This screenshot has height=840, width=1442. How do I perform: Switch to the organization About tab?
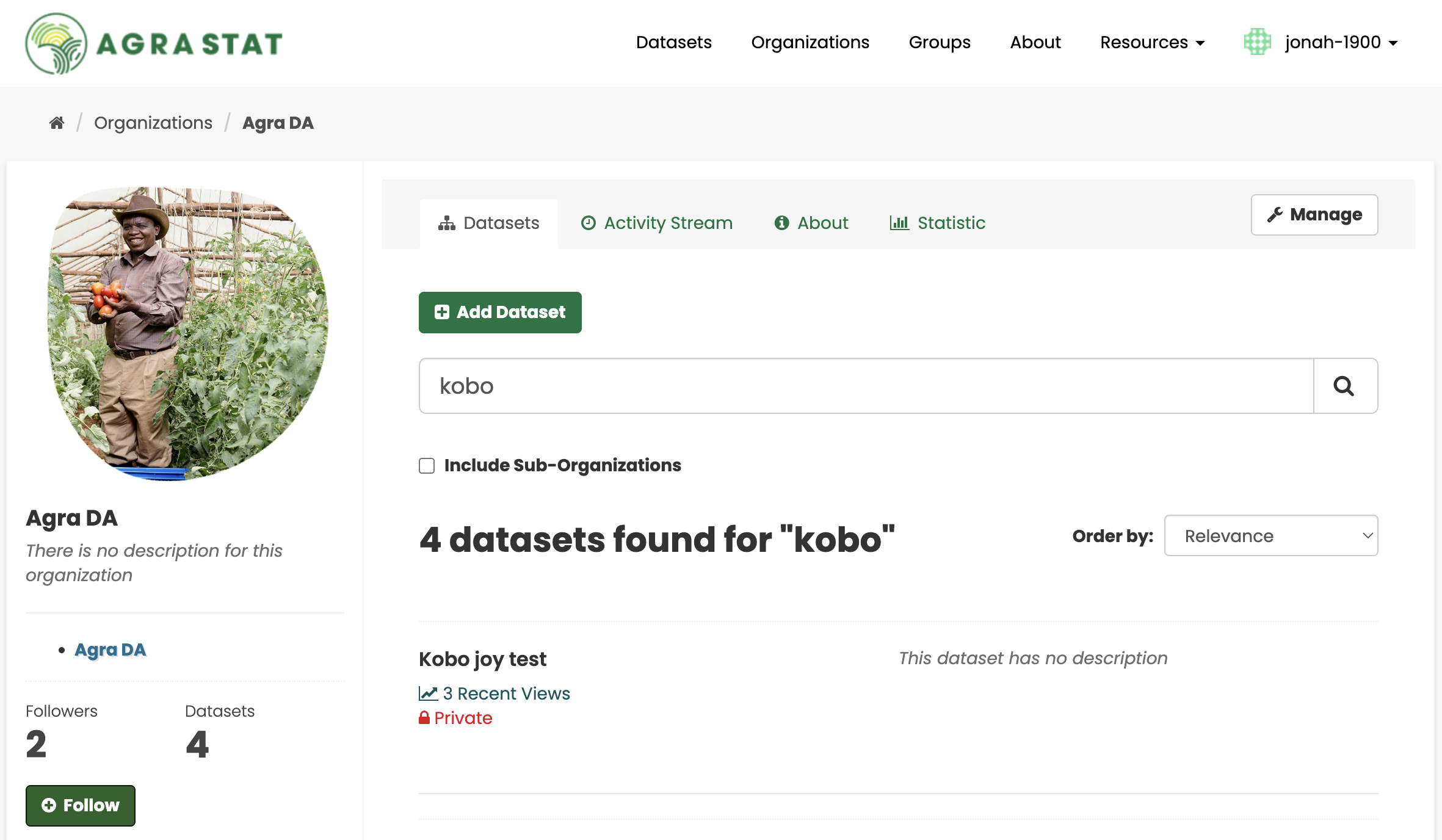tap(811, 223)
